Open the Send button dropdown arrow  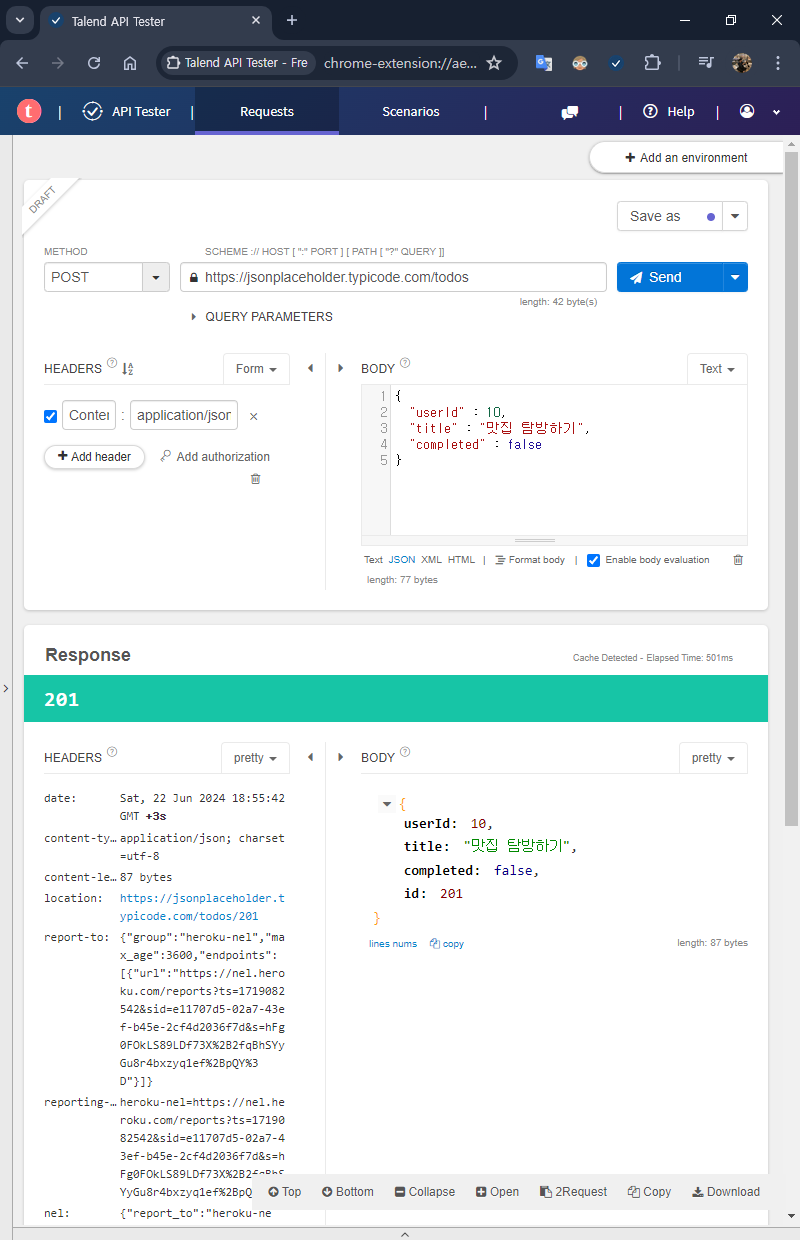[x=736, y=277]
